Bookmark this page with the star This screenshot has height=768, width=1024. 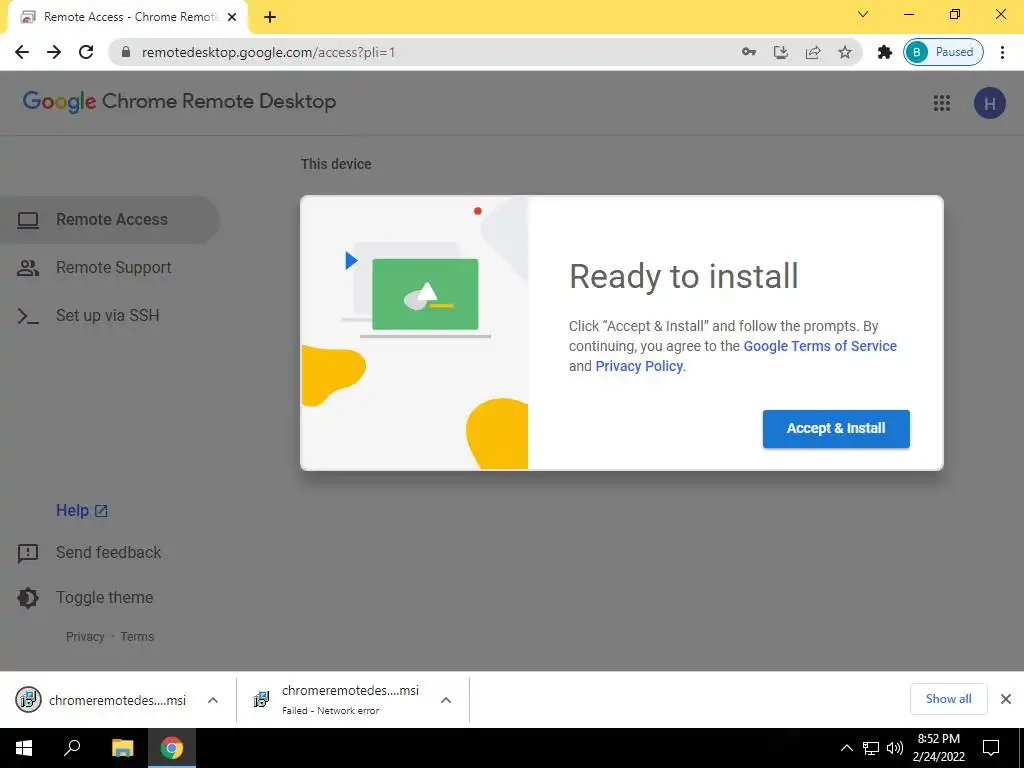(844, 52)
